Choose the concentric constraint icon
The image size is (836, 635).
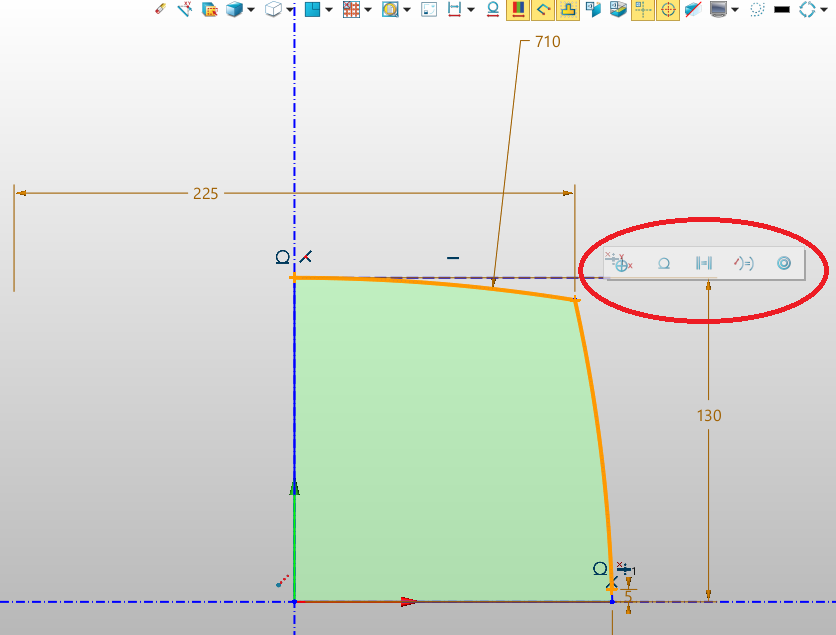[784, 263]
